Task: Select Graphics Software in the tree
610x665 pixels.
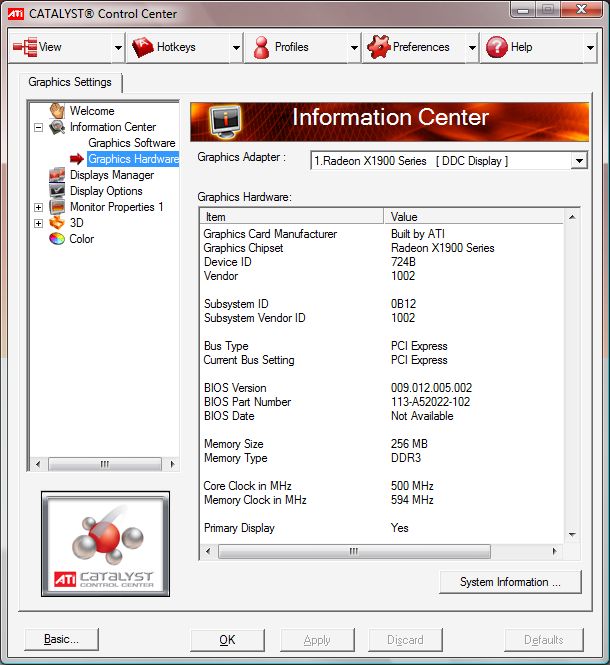Action: coord(132,143)
